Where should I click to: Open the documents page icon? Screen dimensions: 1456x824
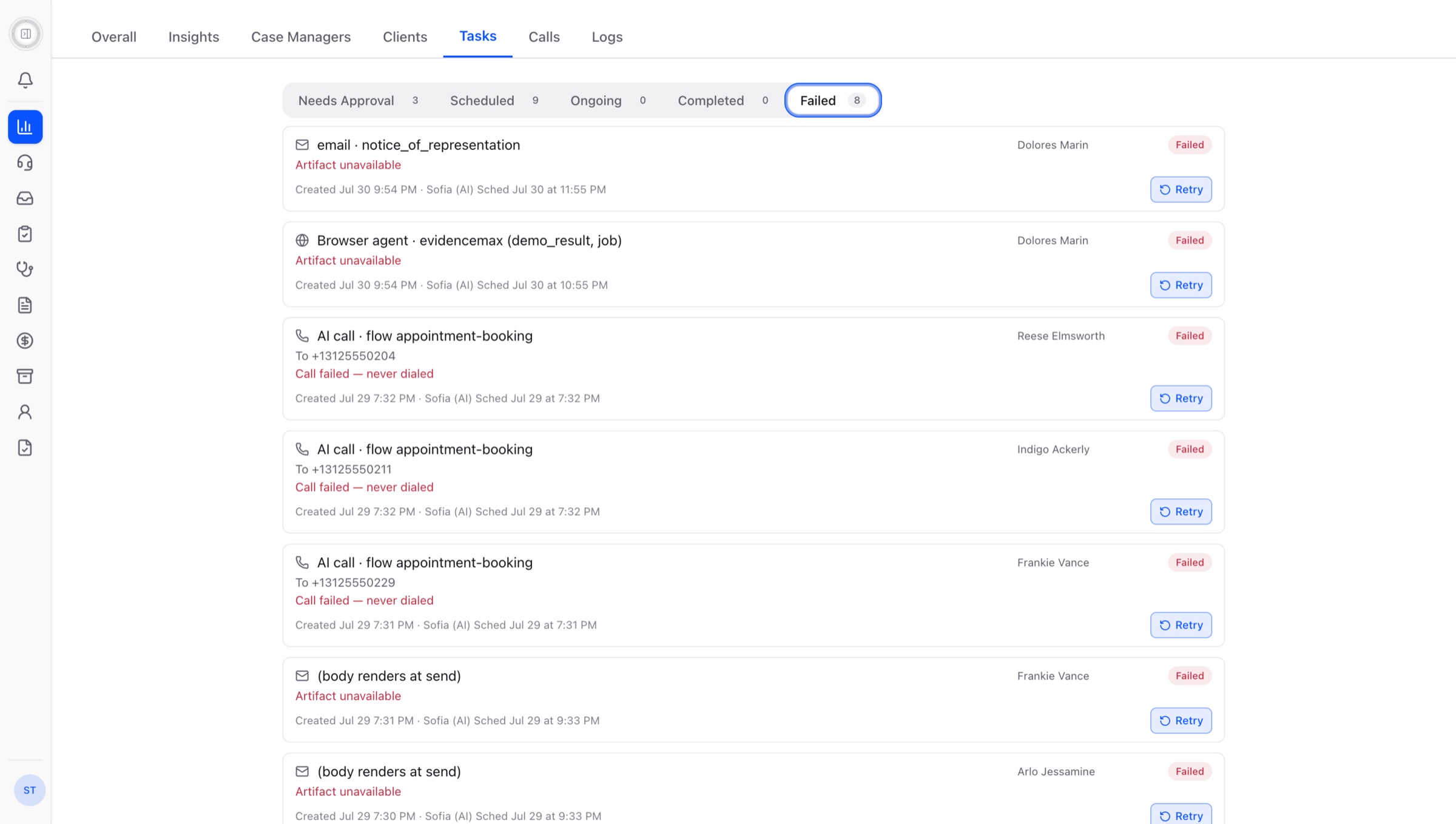pyautogui.click(x=25, y=305)
